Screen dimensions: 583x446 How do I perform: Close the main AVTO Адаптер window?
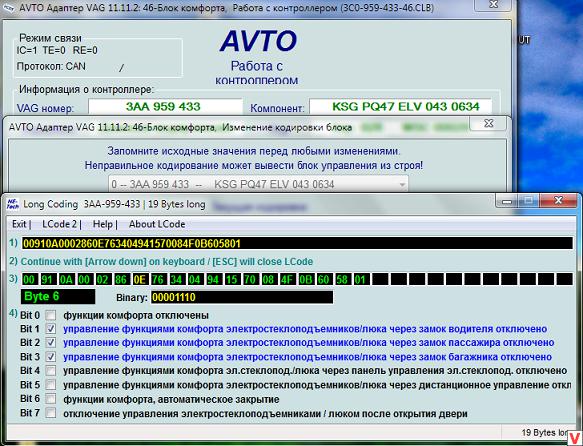(493, 4)
